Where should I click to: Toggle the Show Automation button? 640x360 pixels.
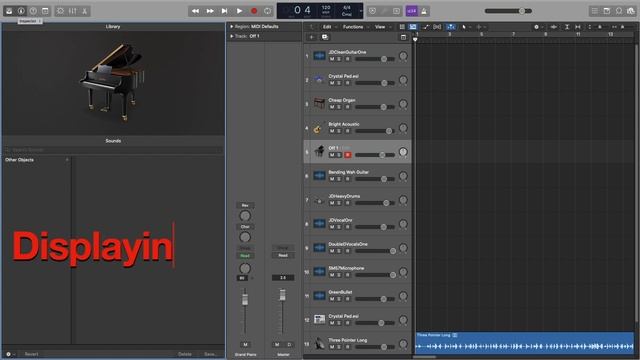coord(425,27)
